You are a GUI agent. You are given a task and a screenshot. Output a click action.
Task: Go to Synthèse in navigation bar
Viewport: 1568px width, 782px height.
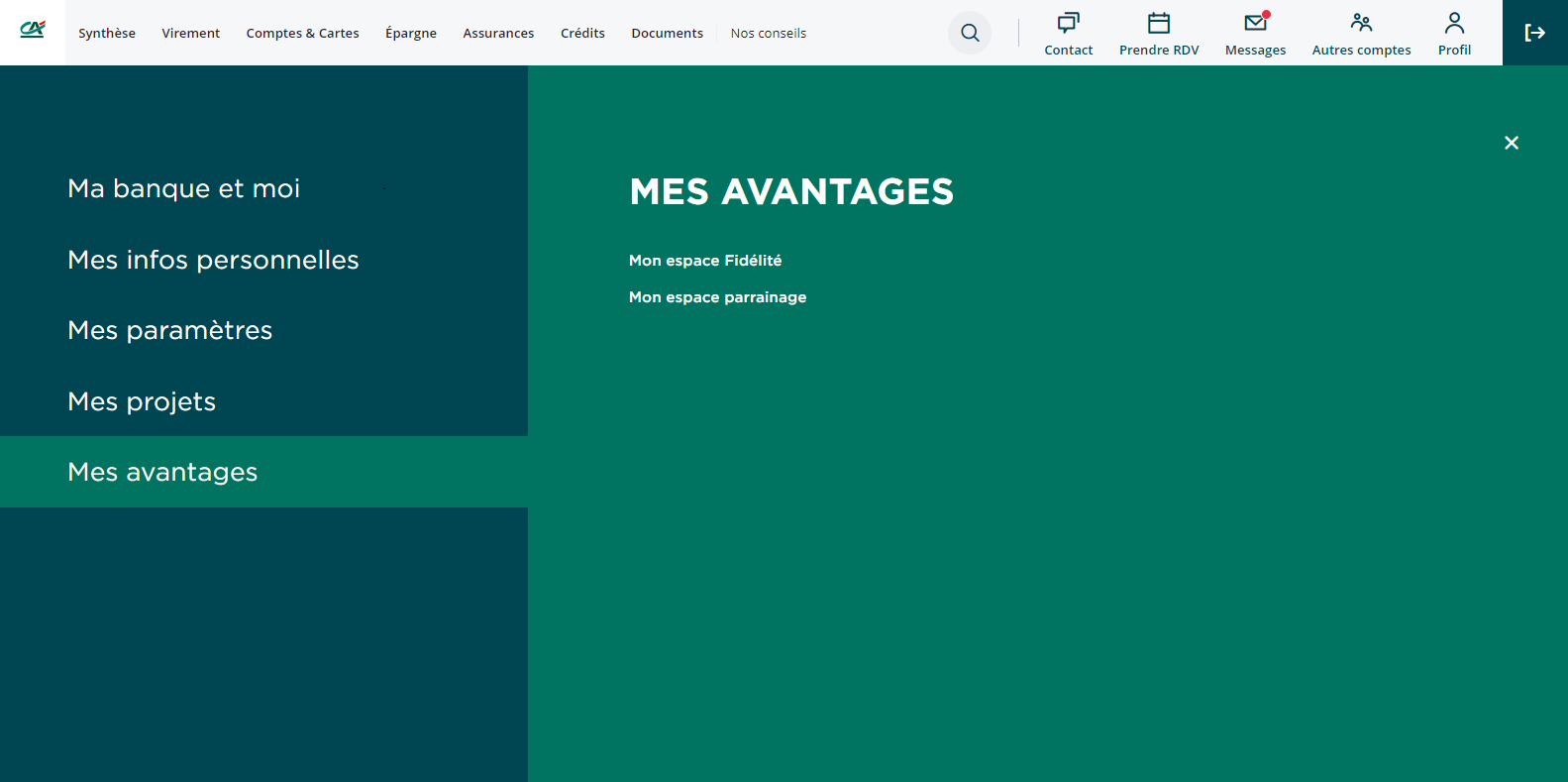click(107, 33)
